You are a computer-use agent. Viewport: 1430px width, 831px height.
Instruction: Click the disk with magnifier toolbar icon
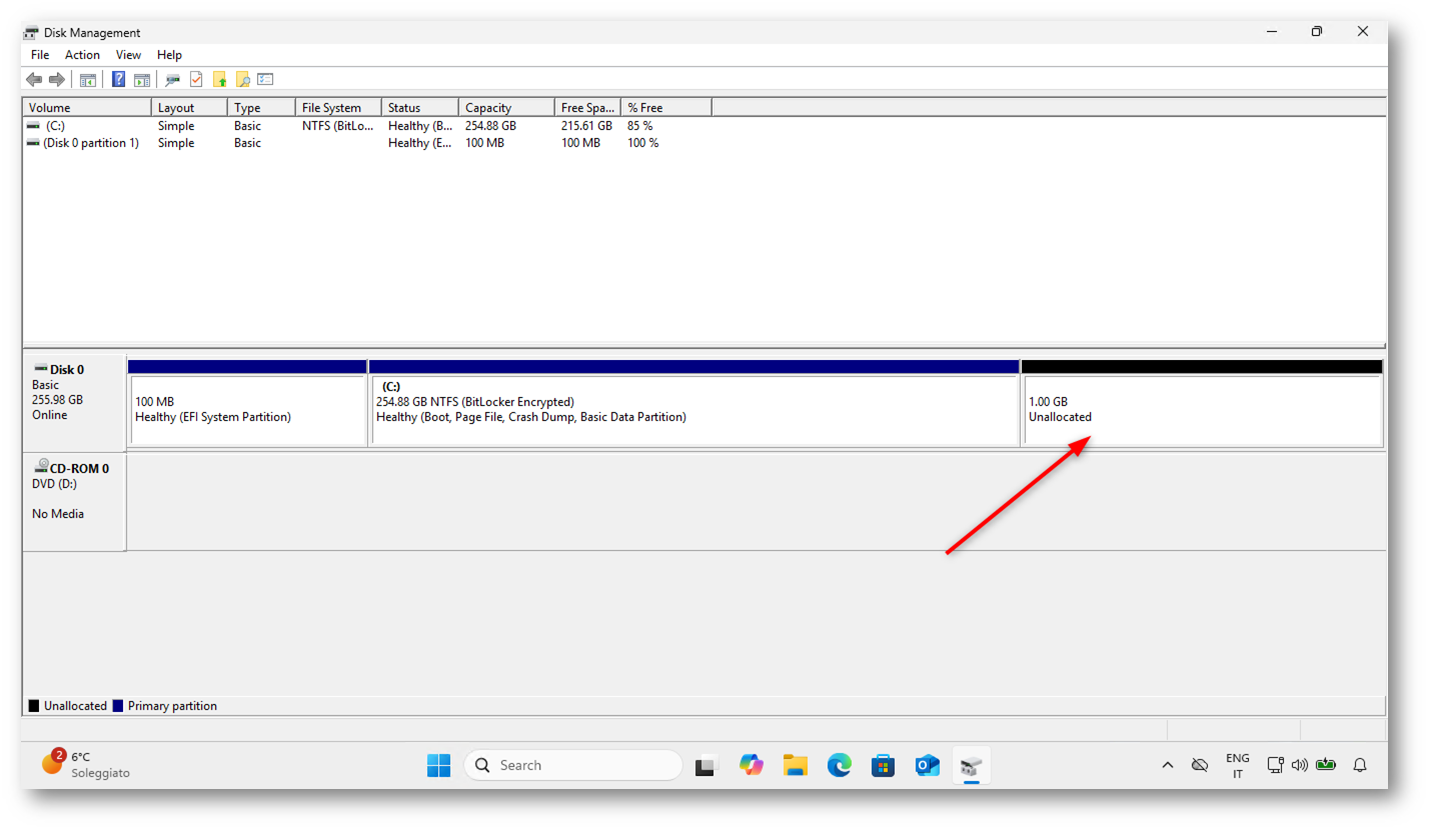[173, 80]
